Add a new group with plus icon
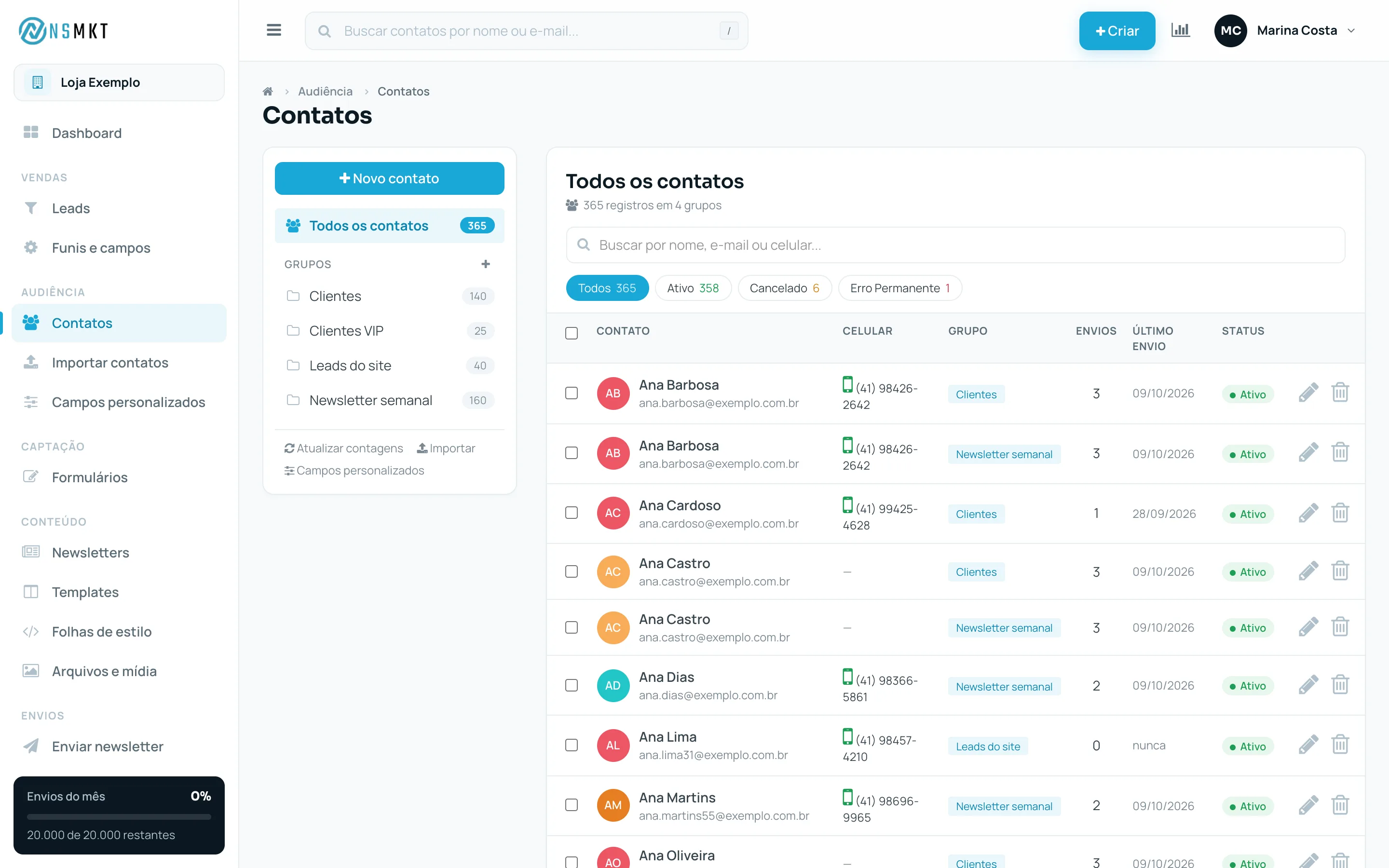 click(x=486, y=264)
